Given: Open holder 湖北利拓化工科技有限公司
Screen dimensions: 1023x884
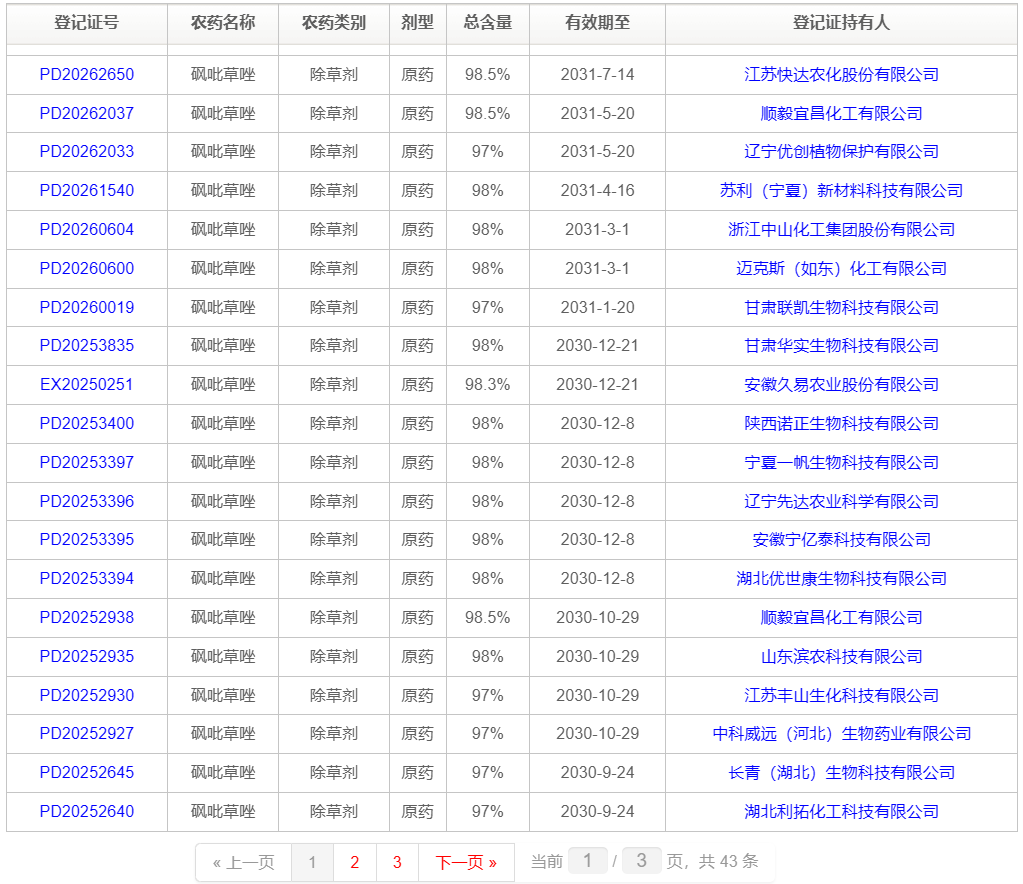Looking at the screenshot, I should pos(842,812).
